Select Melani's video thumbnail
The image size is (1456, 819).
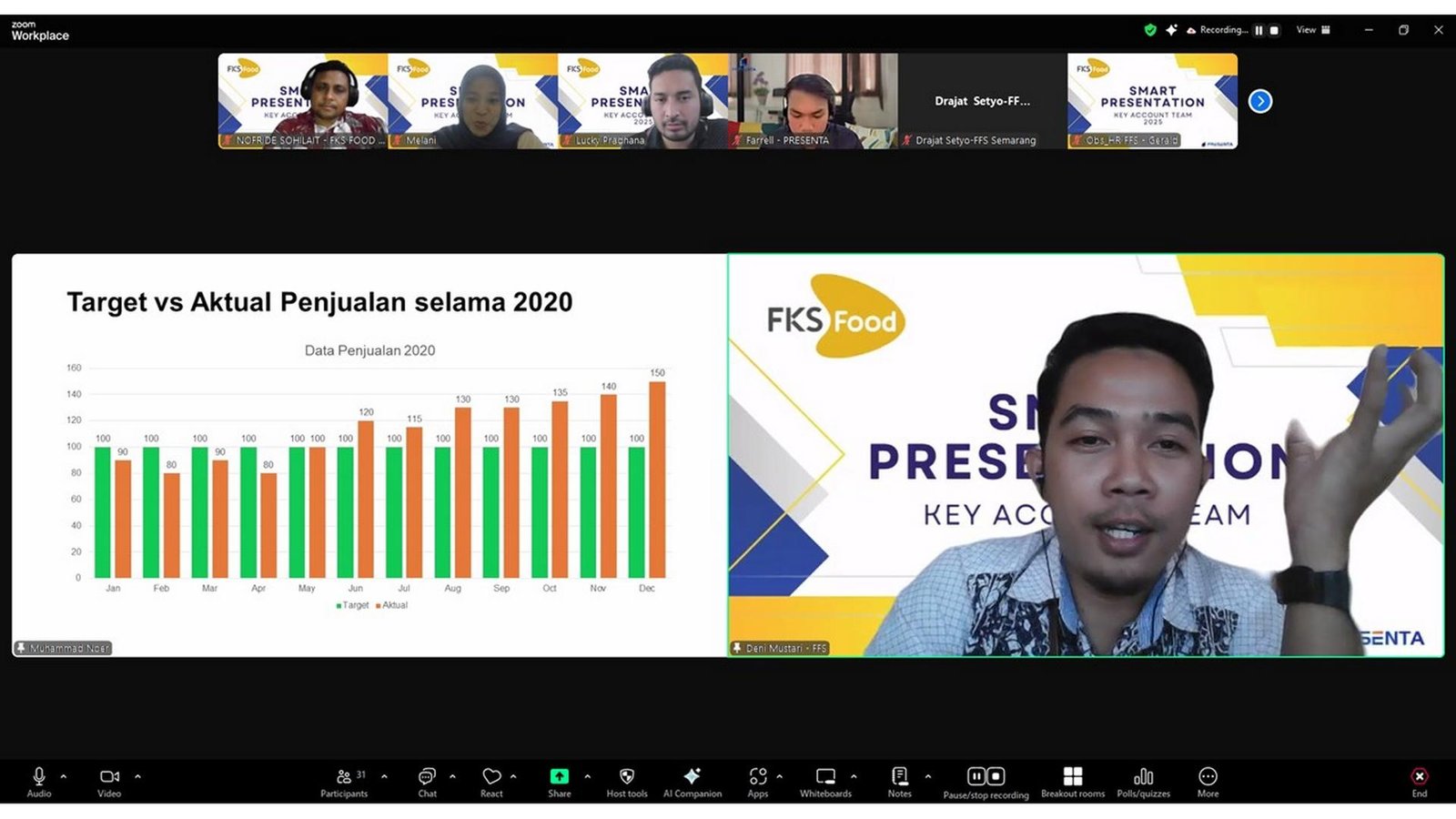click(473, 101)
